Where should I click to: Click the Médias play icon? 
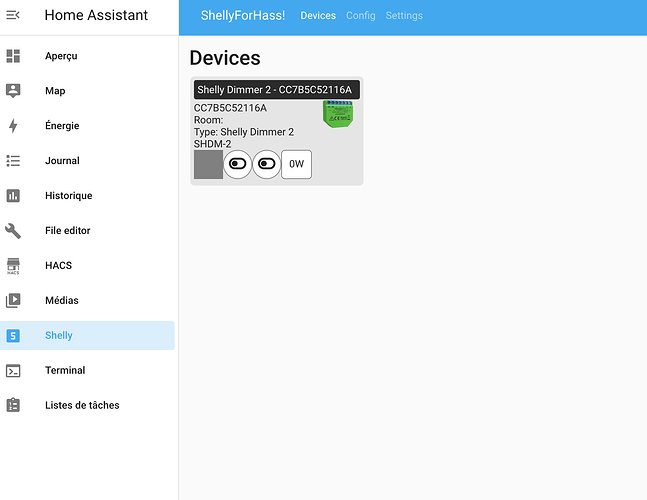(x=13, y=300)
